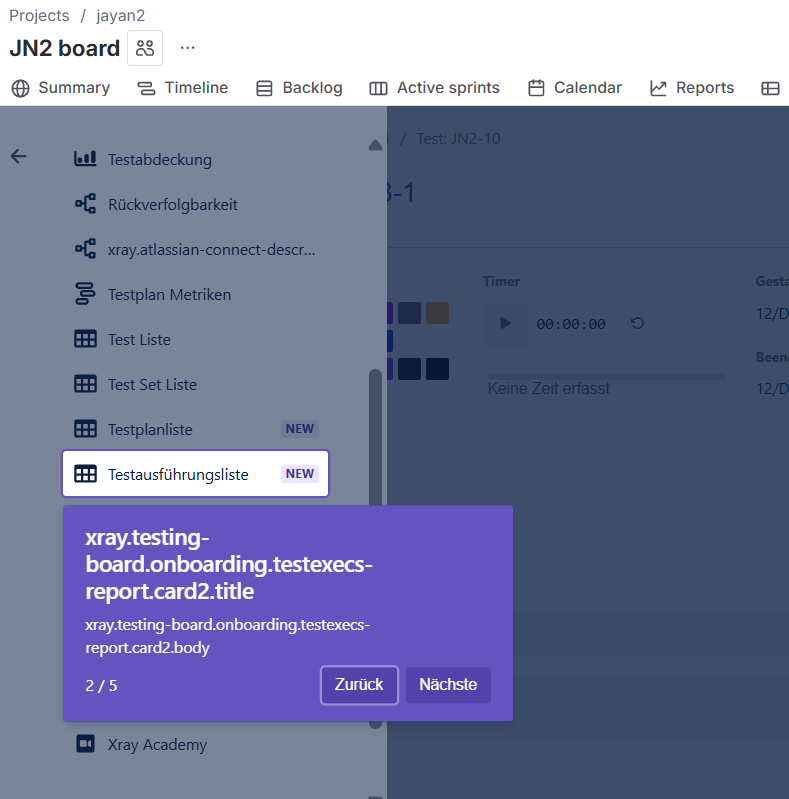This screenshot has width=789, height=799.
Task: Select Testplan Metriken sidebar item
Action: 169,294
